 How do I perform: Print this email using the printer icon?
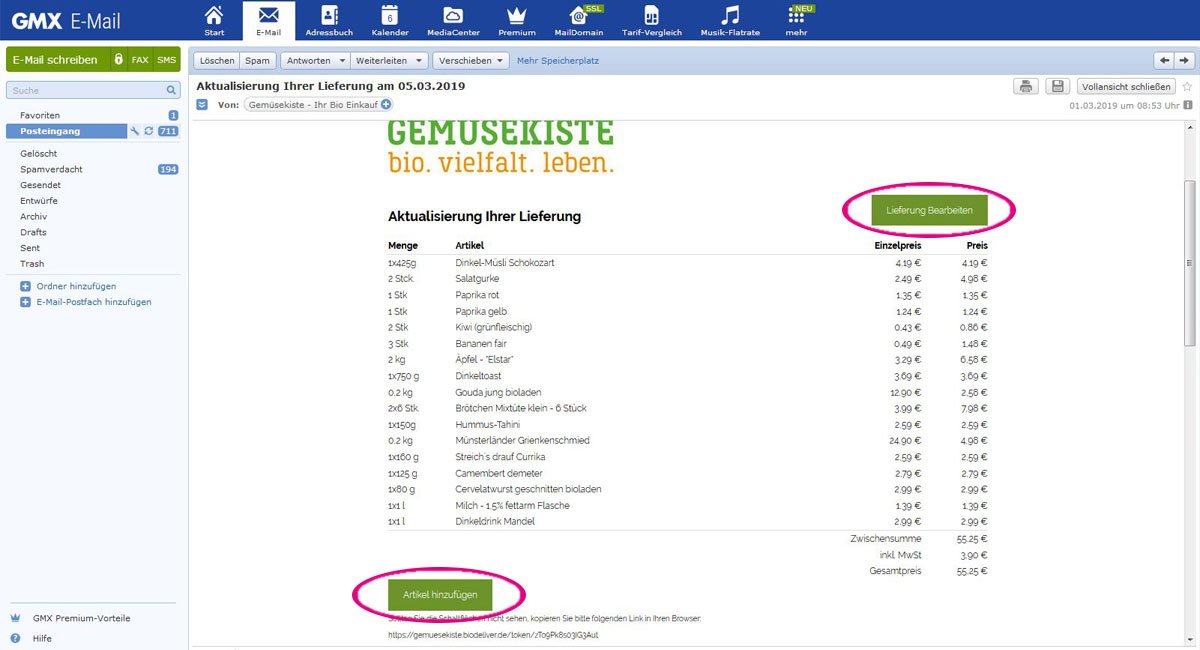pos(1025,87)
